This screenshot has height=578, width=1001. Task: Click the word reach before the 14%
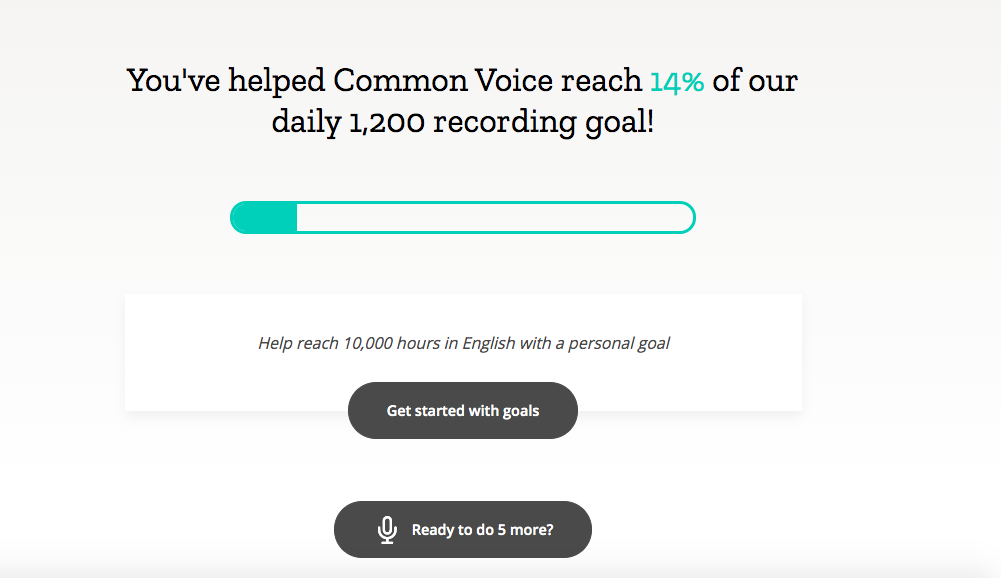(601, 81)
